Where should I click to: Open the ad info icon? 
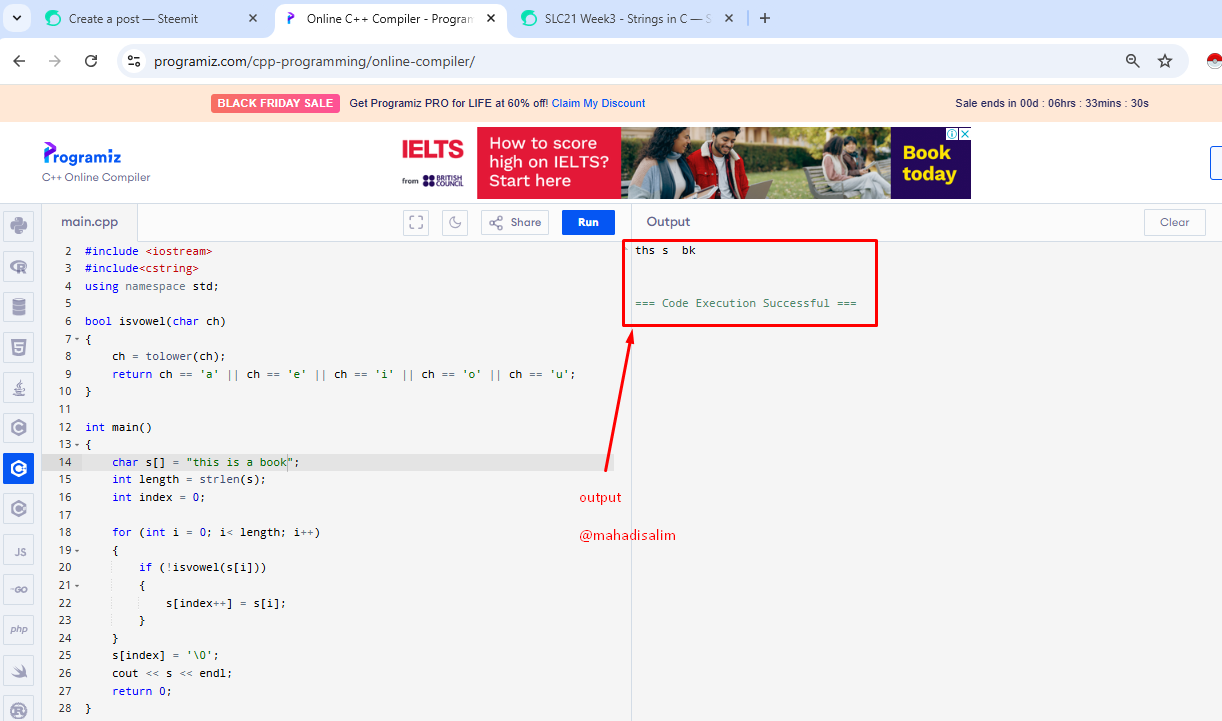click(953, 134)
